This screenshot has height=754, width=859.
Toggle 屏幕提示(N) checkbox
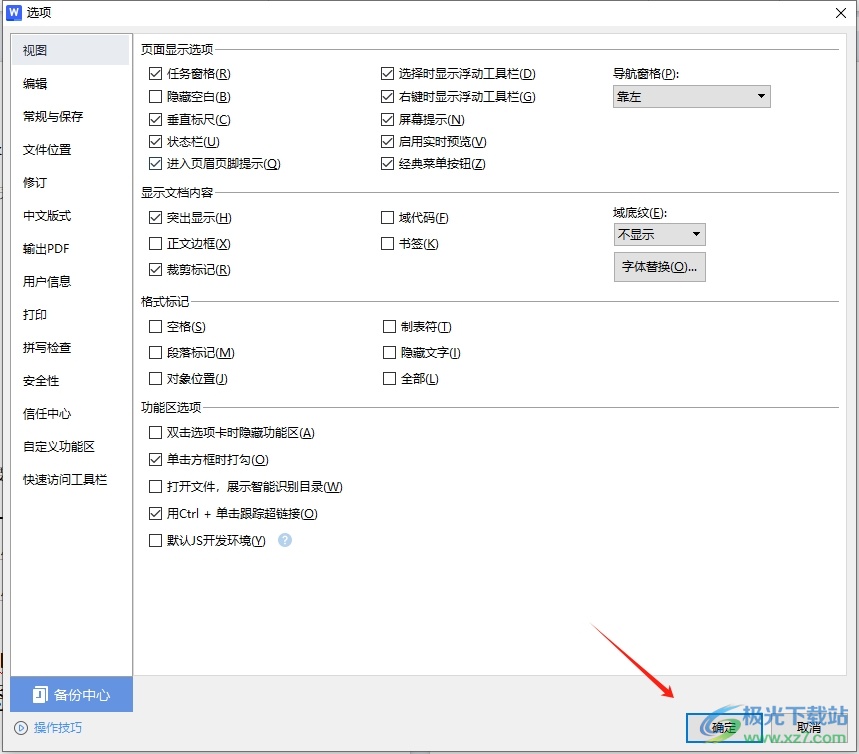[x=387, y=119]
